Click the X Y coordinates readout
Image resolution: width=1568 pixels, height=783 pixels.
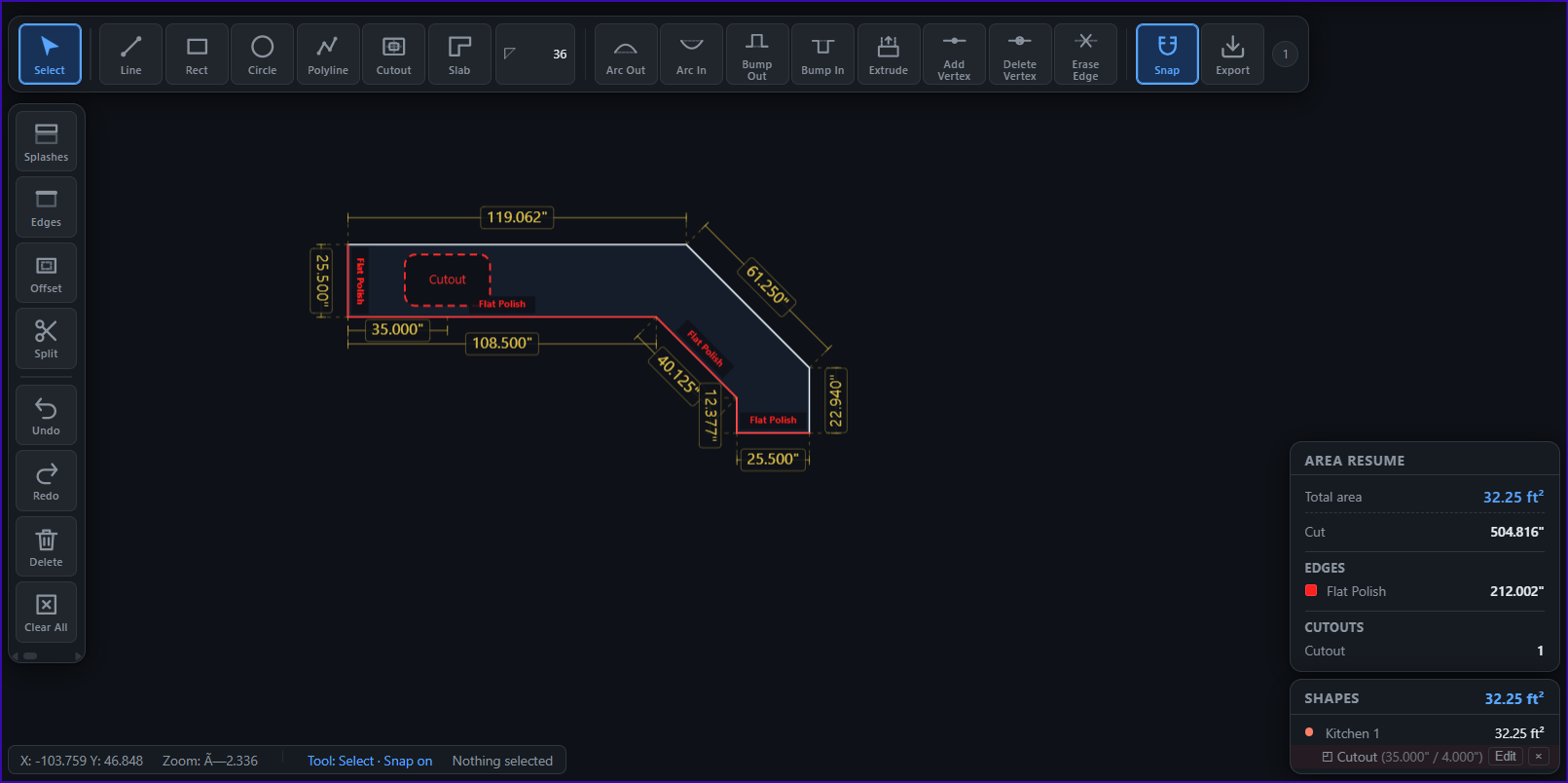click(x=82, y=761)
